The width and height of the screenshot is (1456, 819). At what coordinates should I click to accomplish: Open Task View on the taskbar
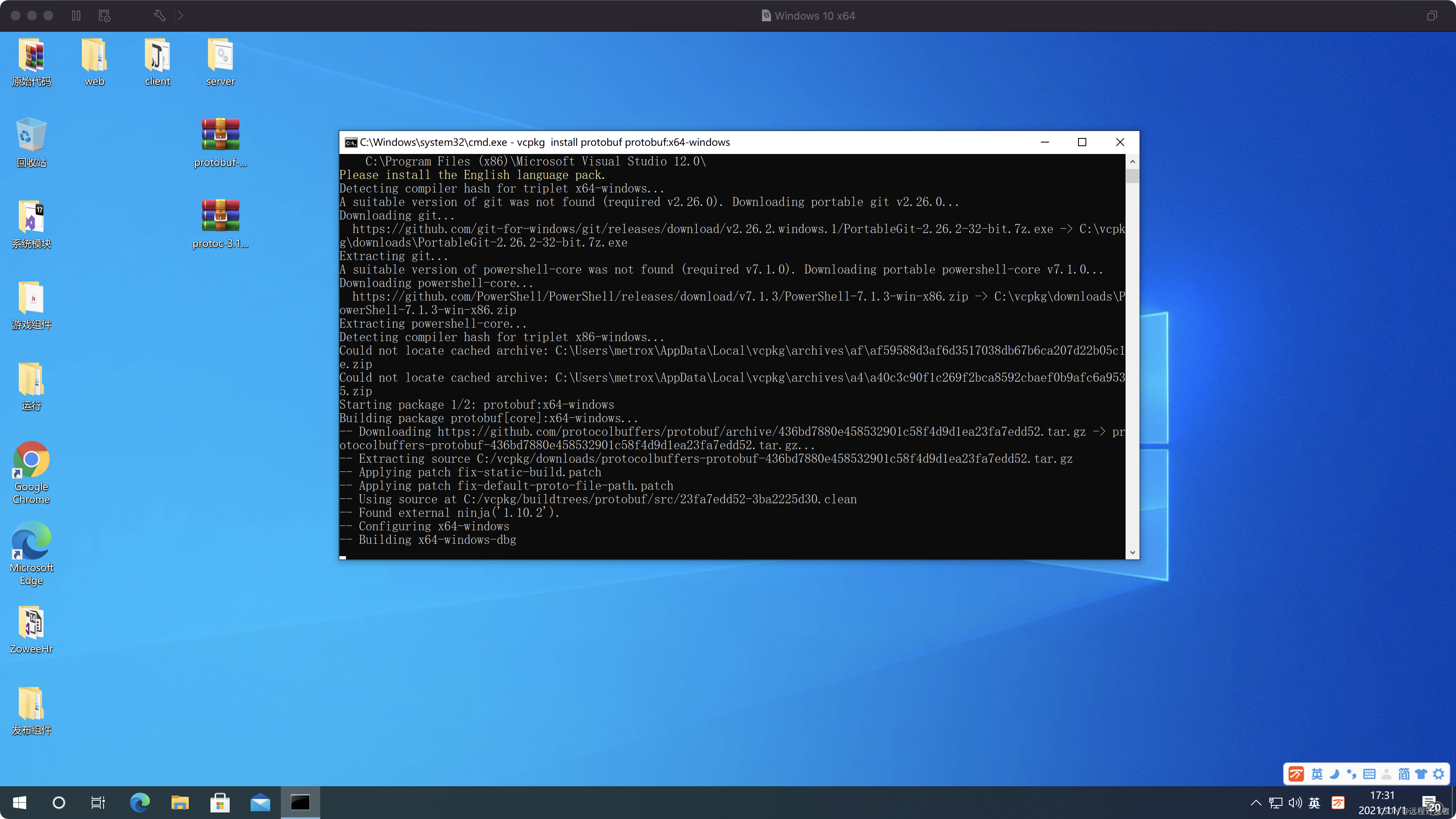(x=98, y=803)
